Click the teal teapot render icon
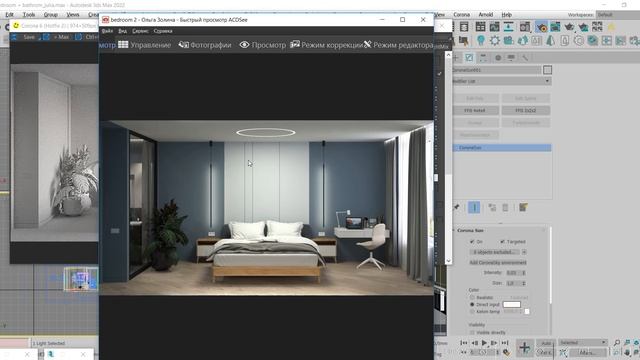 (x=583, y=27)
